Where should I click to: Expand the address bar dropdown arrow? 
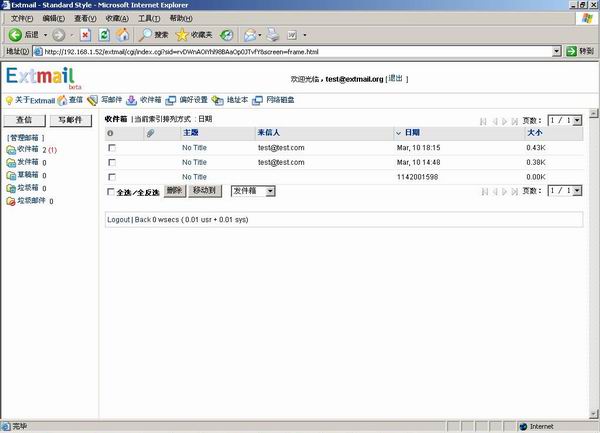pyautogui.click(x=556, y=51)
